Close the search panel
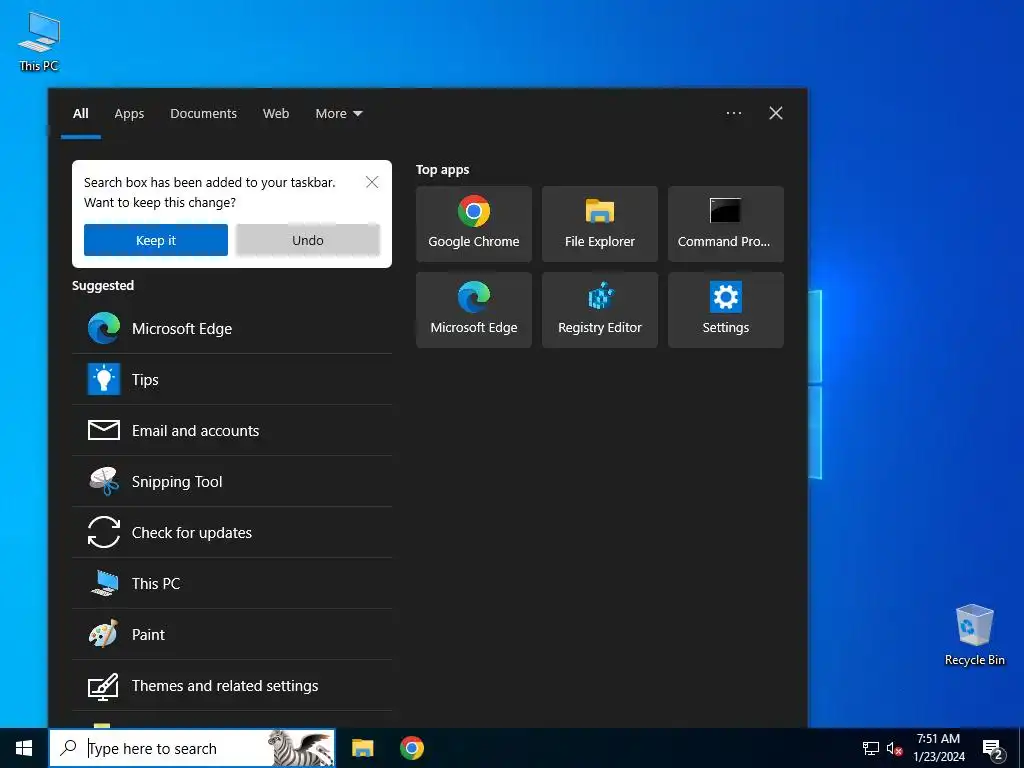Viewport: 1024px width, 768px height. click(775, 113)
